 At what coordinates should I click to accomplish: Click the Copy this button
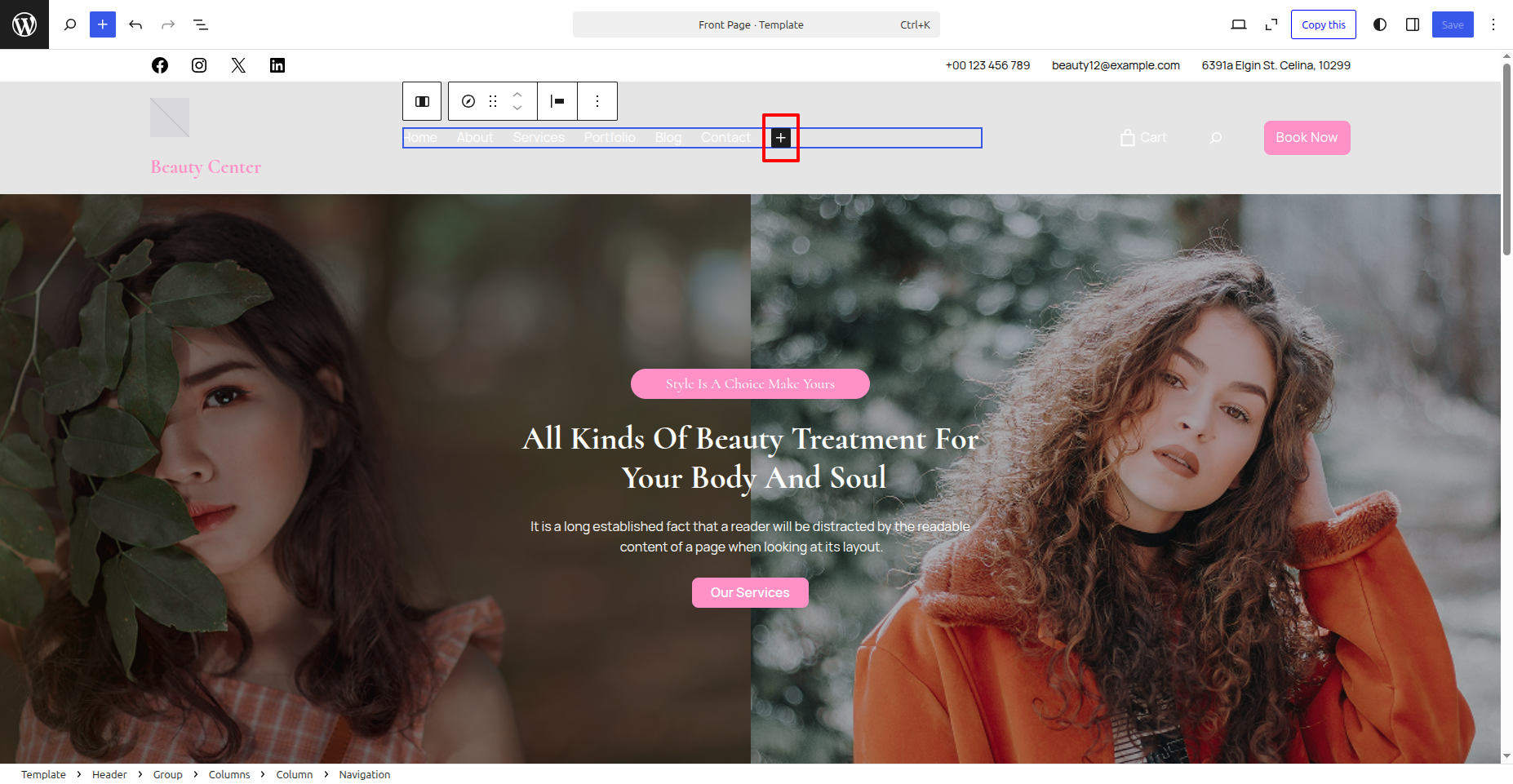coord(1323,24)
